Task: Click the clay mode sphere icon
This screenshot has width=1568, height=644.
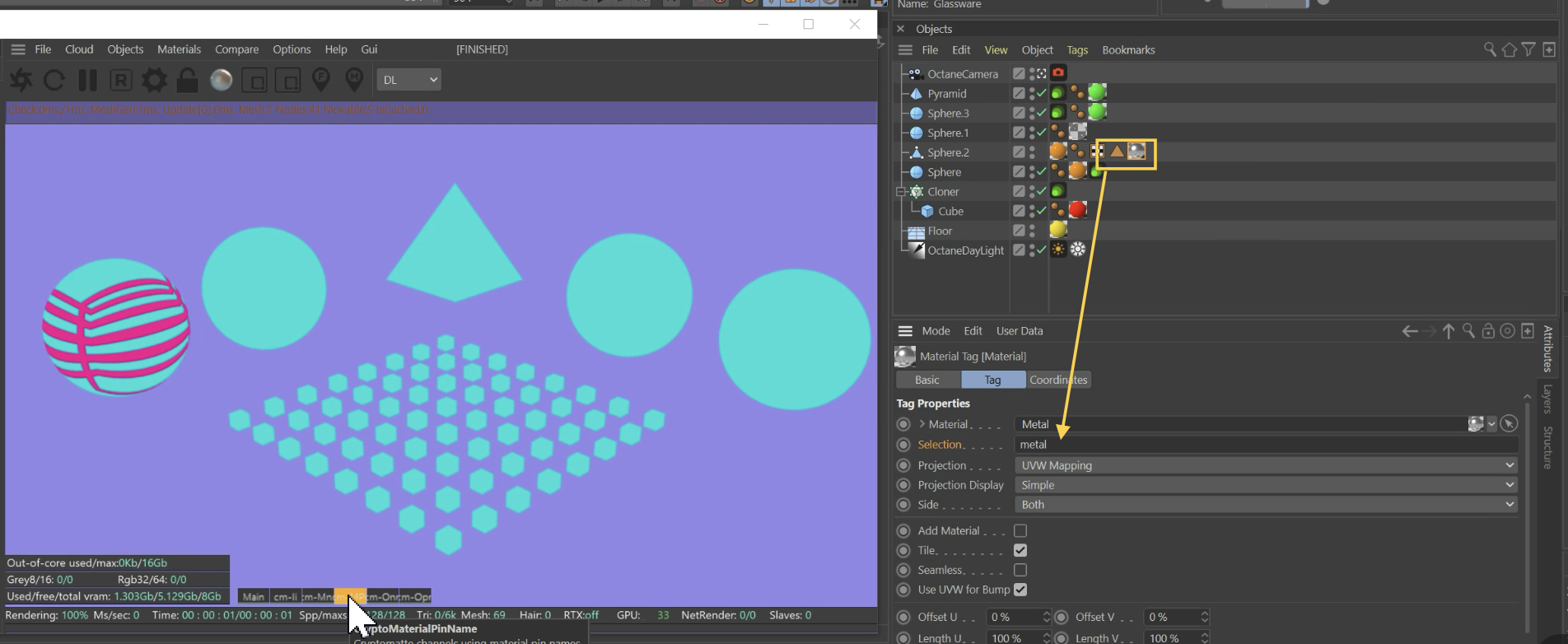Action: pyautogui.click(x=222, y=80)
